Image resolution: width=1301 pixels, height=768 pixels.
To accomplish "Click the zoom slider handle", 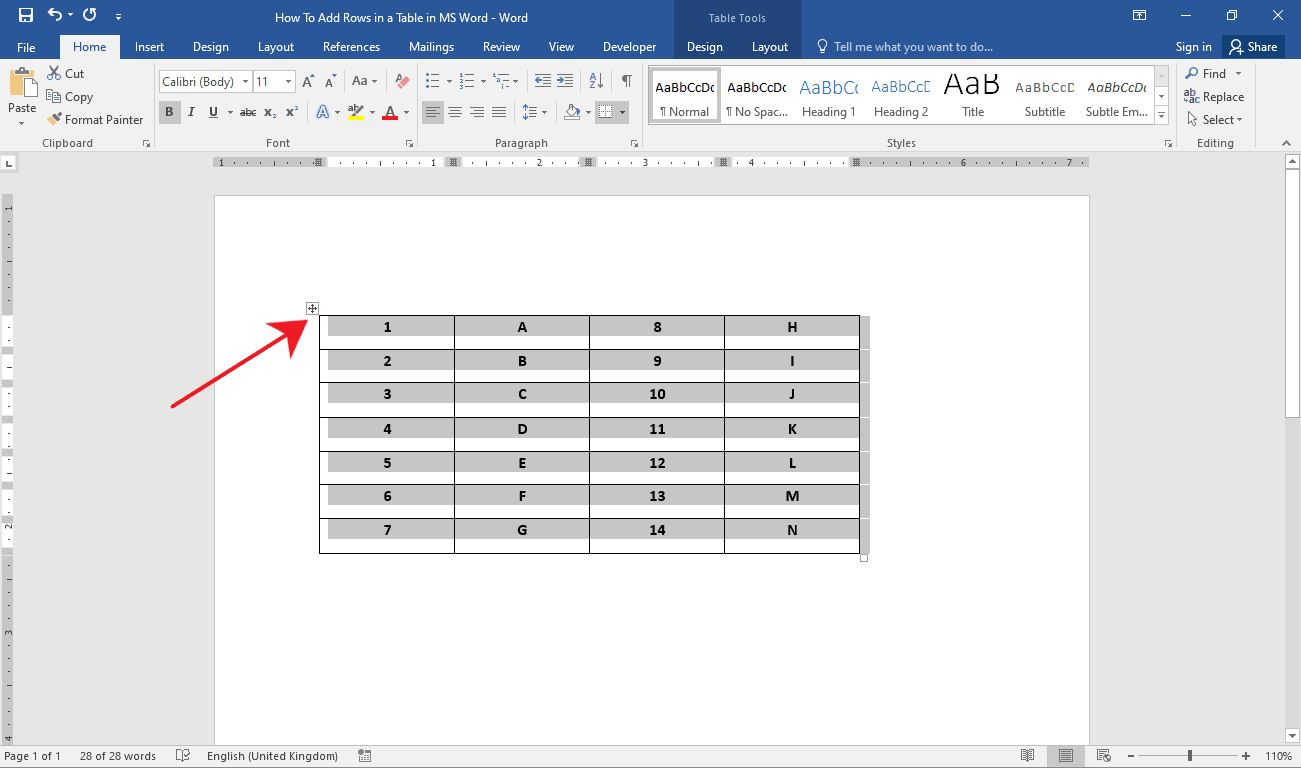I will tap(1190, 756).
